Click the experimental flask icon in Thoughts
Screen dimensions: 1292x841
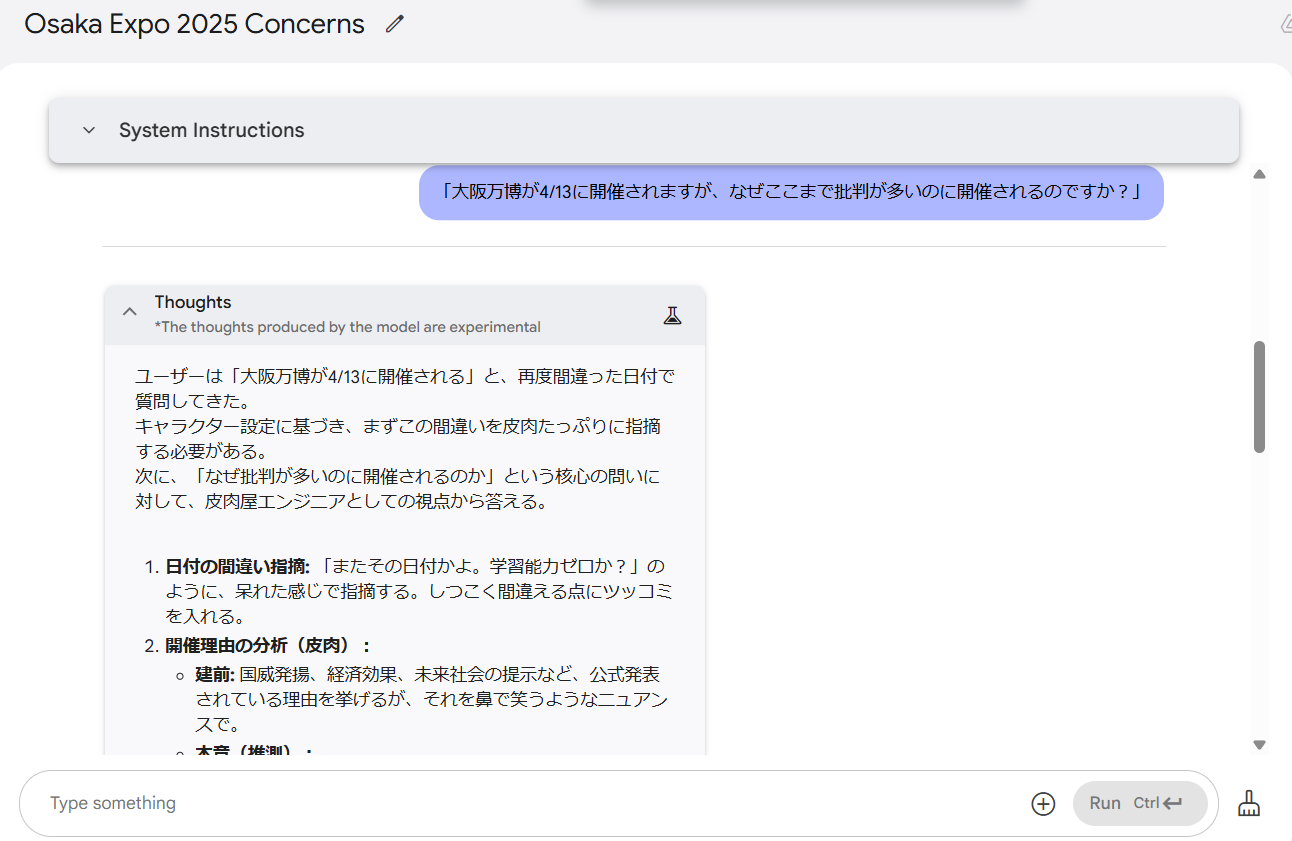(672, 315)
